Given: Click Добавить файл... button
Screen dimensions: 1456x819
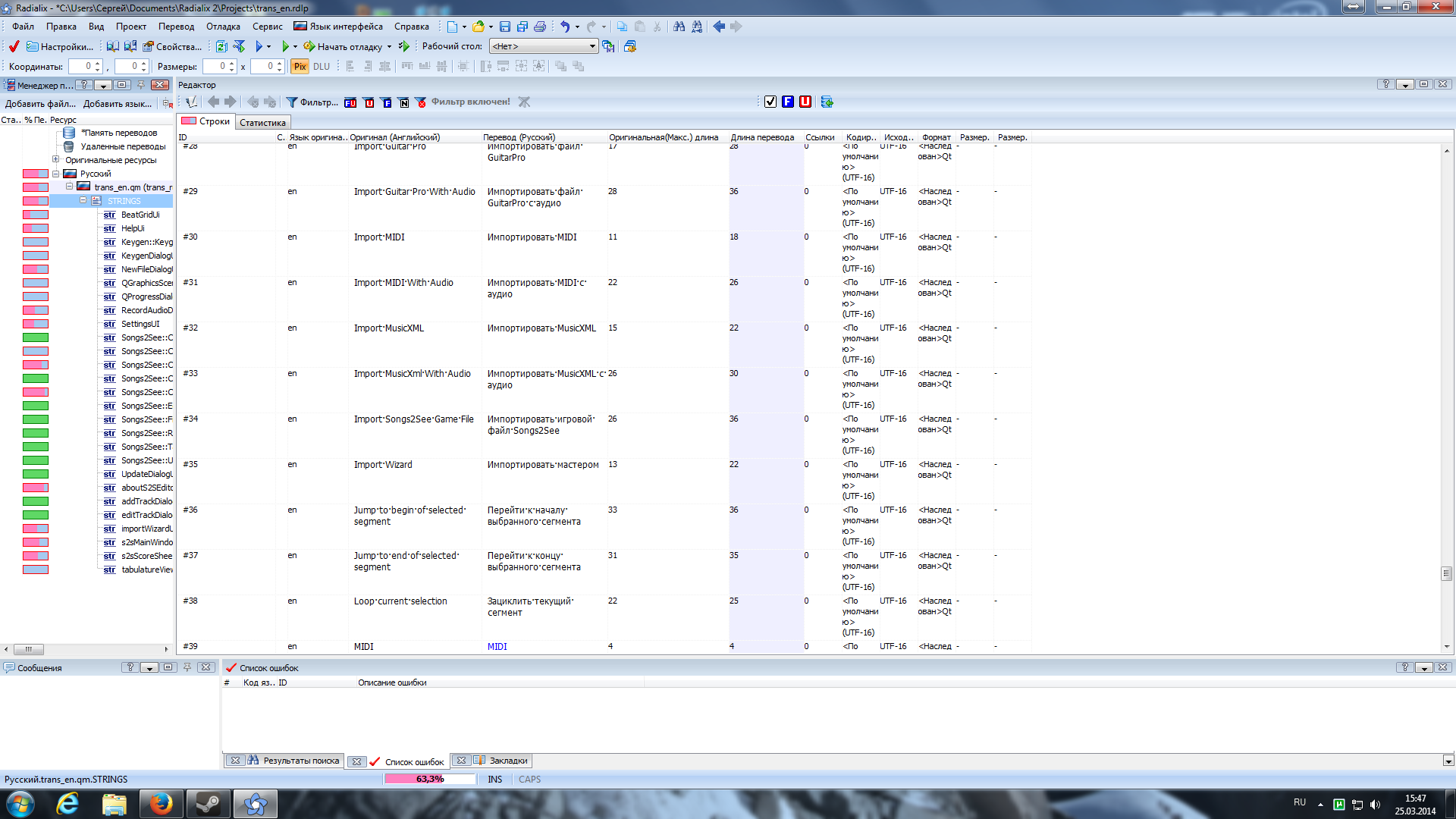Looking at the screenshot, I should [40, 104].
